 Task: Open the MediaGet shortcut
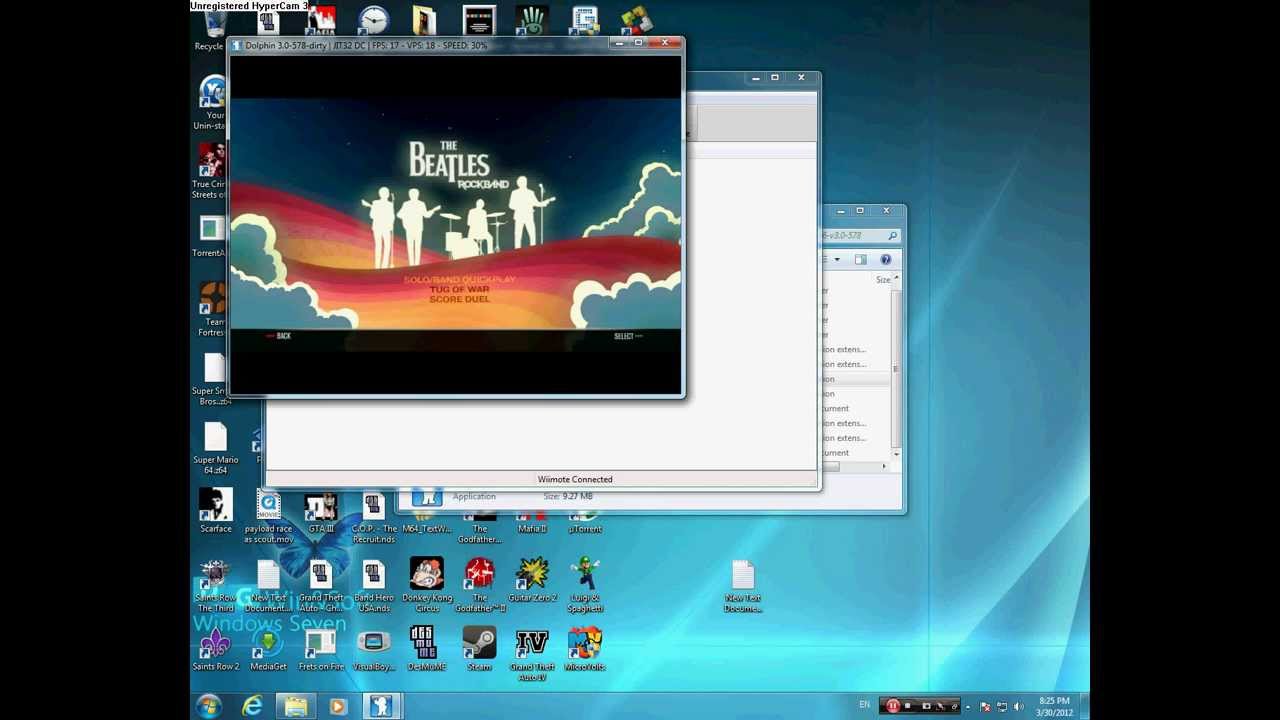pyautogui.click(x=268, y=649)
